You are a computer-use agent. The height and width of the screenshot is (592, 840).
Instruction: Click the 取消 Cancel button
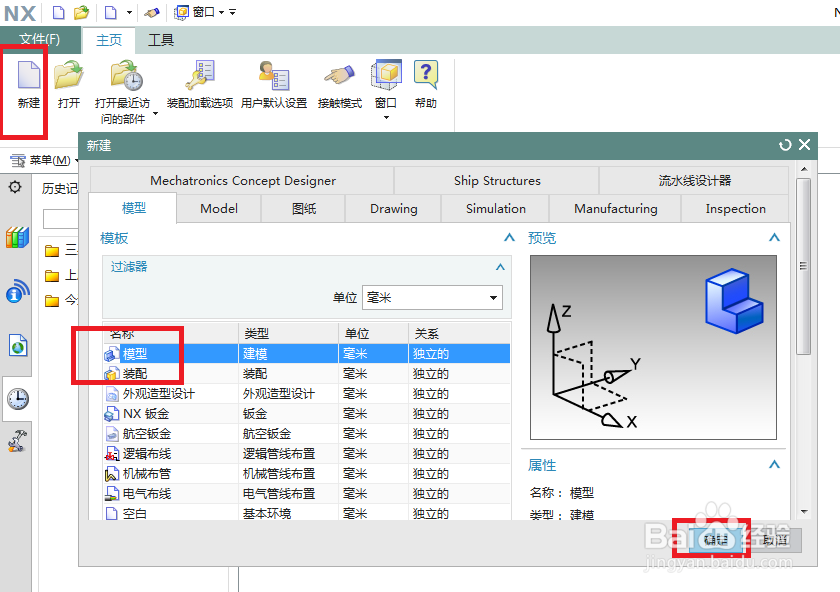[x=775, y=539]
